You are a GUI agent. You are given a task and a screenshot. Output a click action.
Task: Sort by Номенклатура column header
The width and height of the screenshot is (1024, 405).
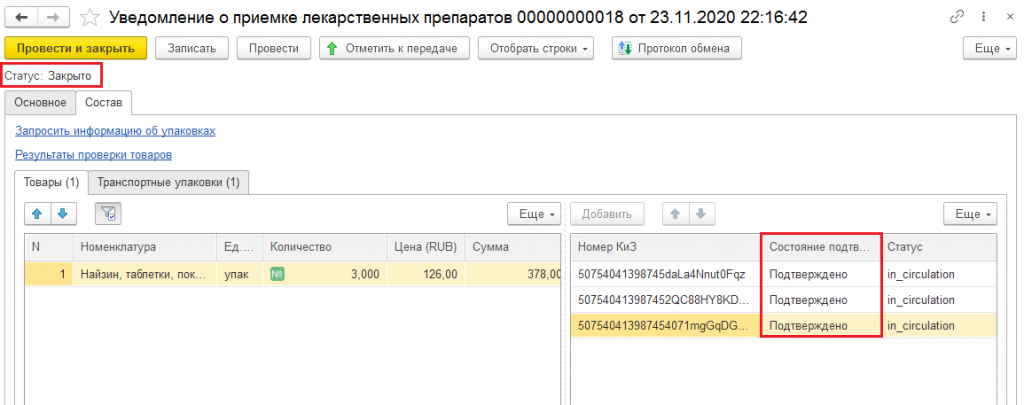tap(144, 247)
